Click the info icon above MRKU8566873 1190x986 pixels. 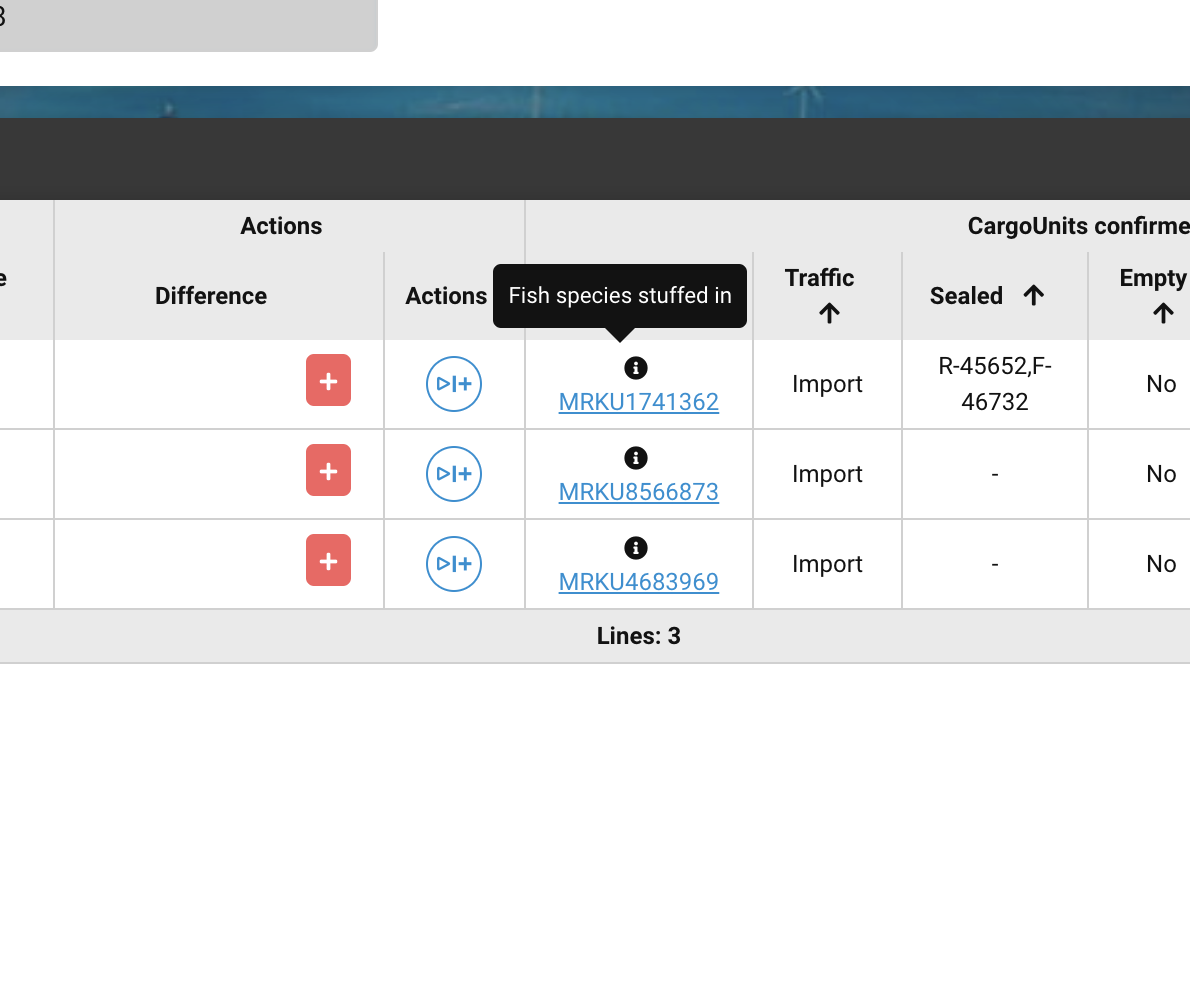pyautogui.click(x=636, y=458)
